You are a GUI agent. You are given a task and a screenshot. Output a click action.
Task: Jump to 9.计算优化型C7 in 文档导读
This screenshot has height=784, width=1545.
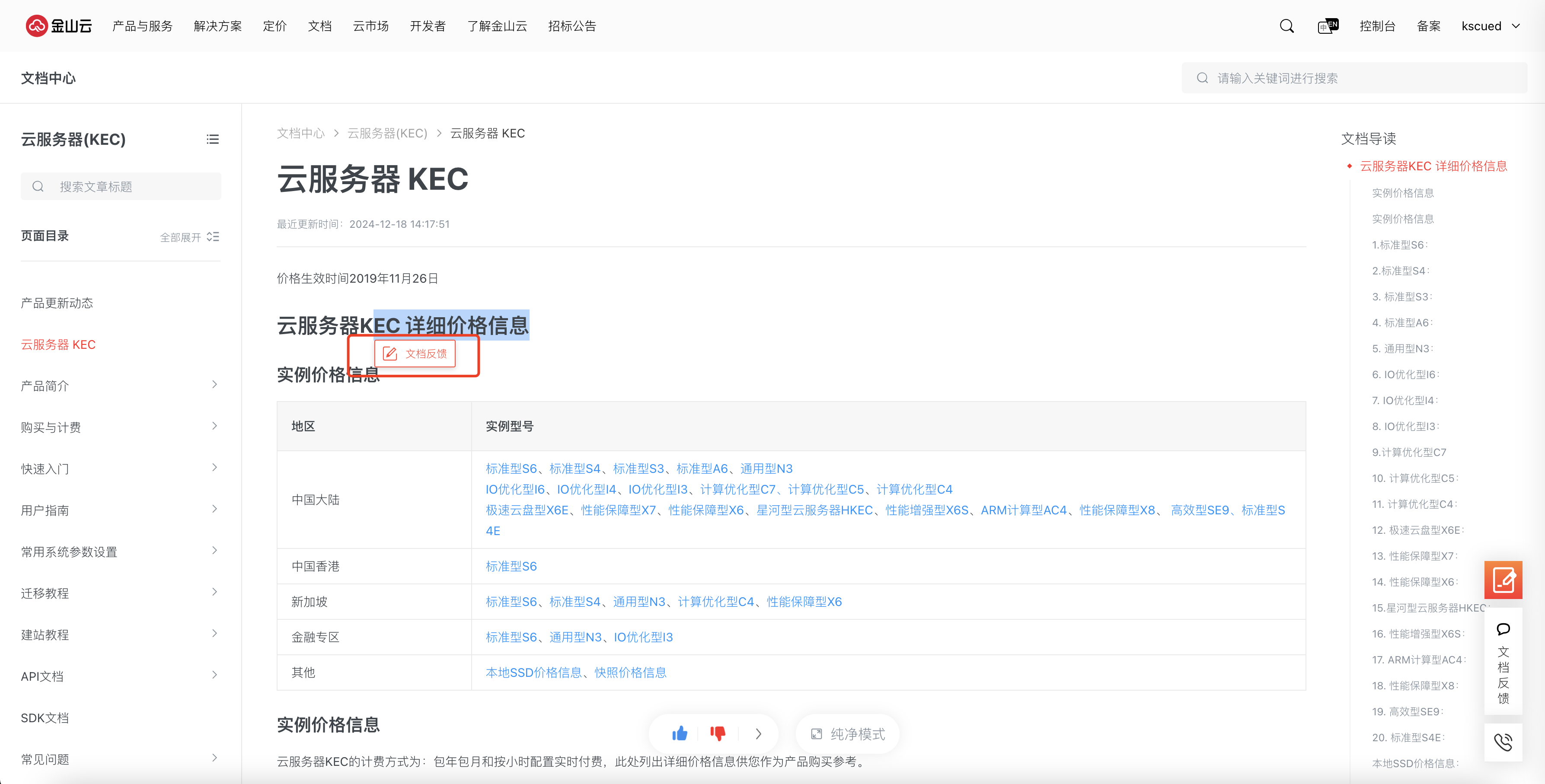[x=1408, y=452]
